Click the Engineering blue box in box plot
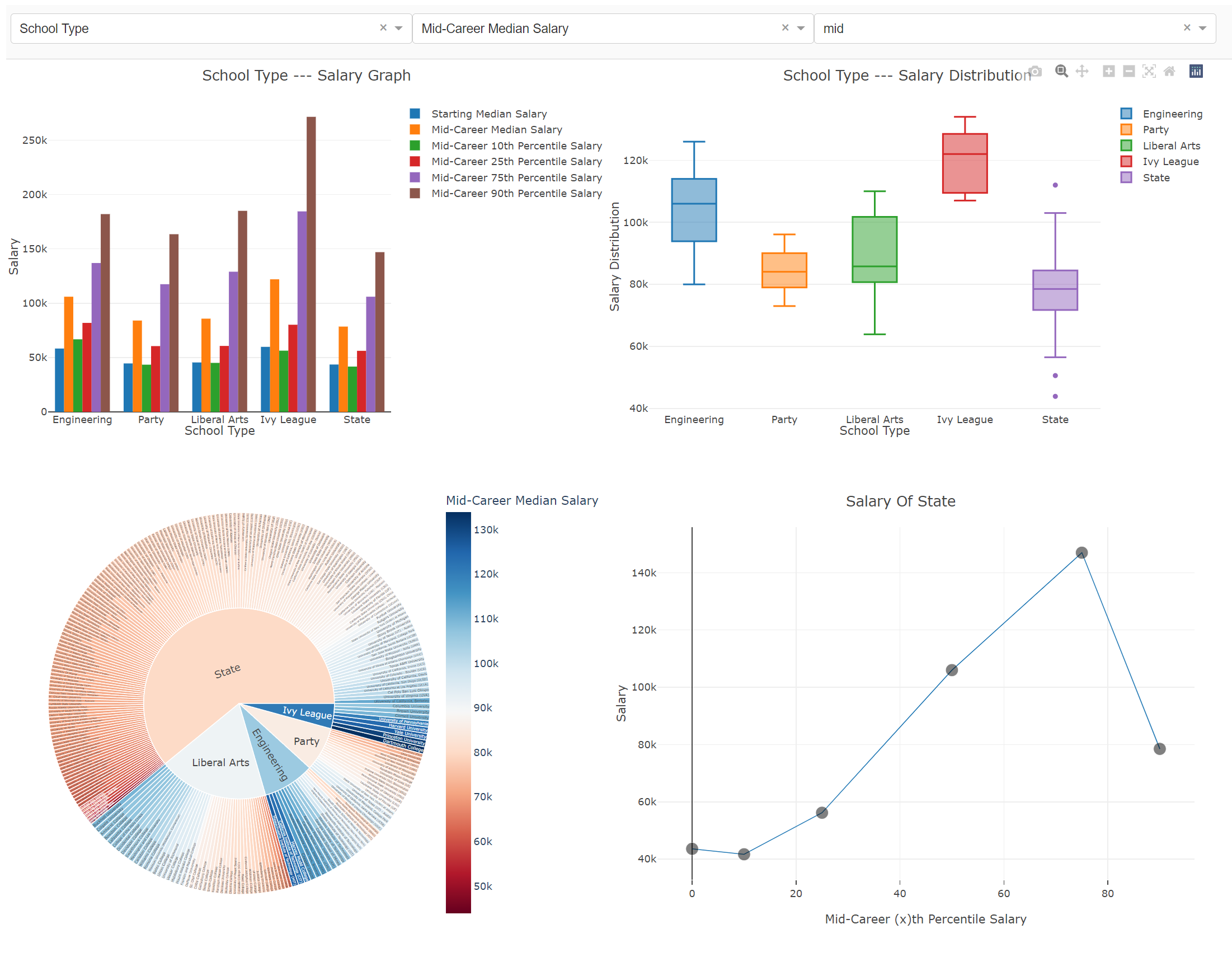The width and height of the screenshot is (1232, 957). pyautogui.click(x=694, y=210)
